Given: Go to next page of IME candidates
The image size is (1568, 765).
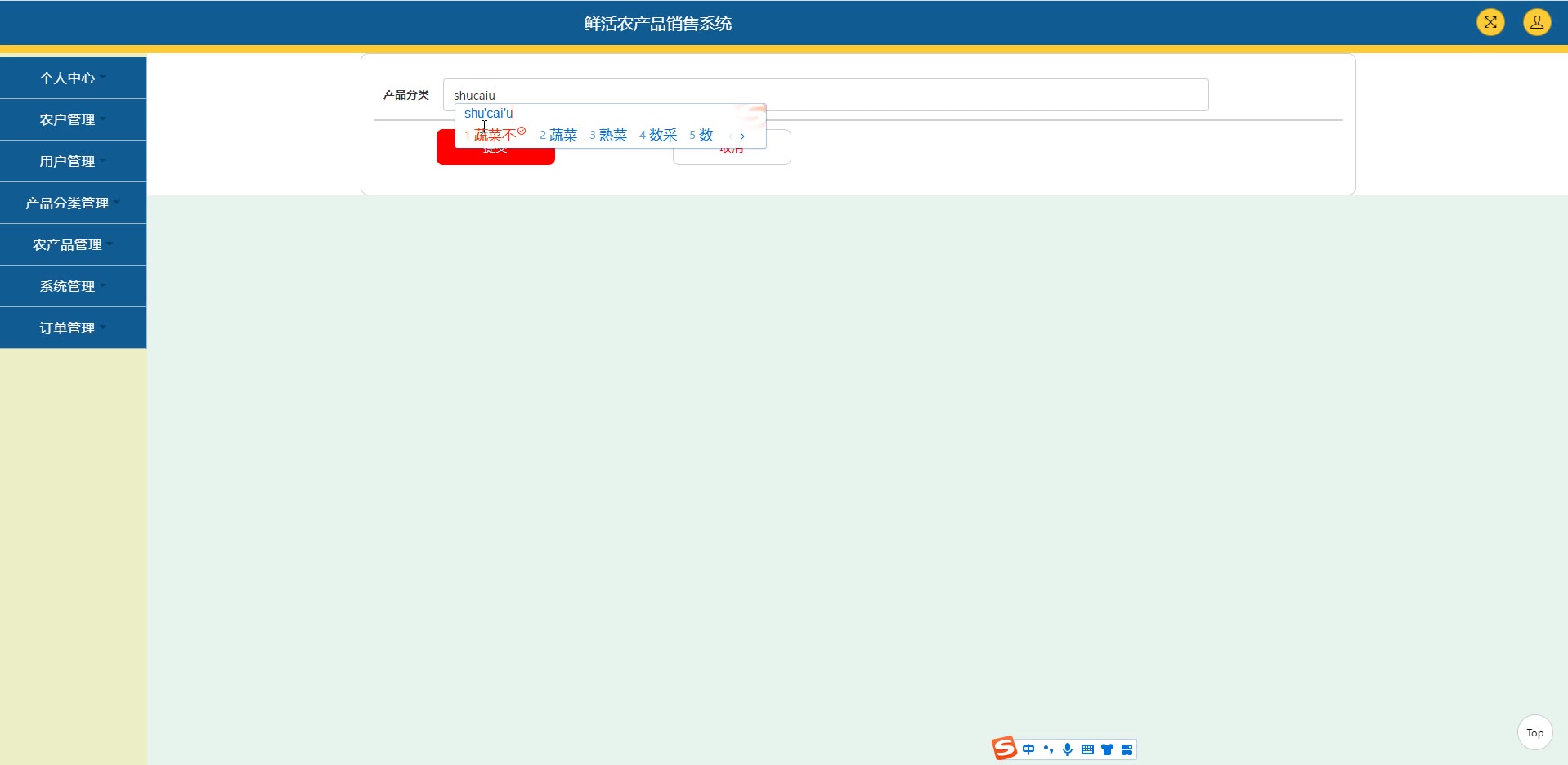Looking at the screenshot, I should coord(742,136).
